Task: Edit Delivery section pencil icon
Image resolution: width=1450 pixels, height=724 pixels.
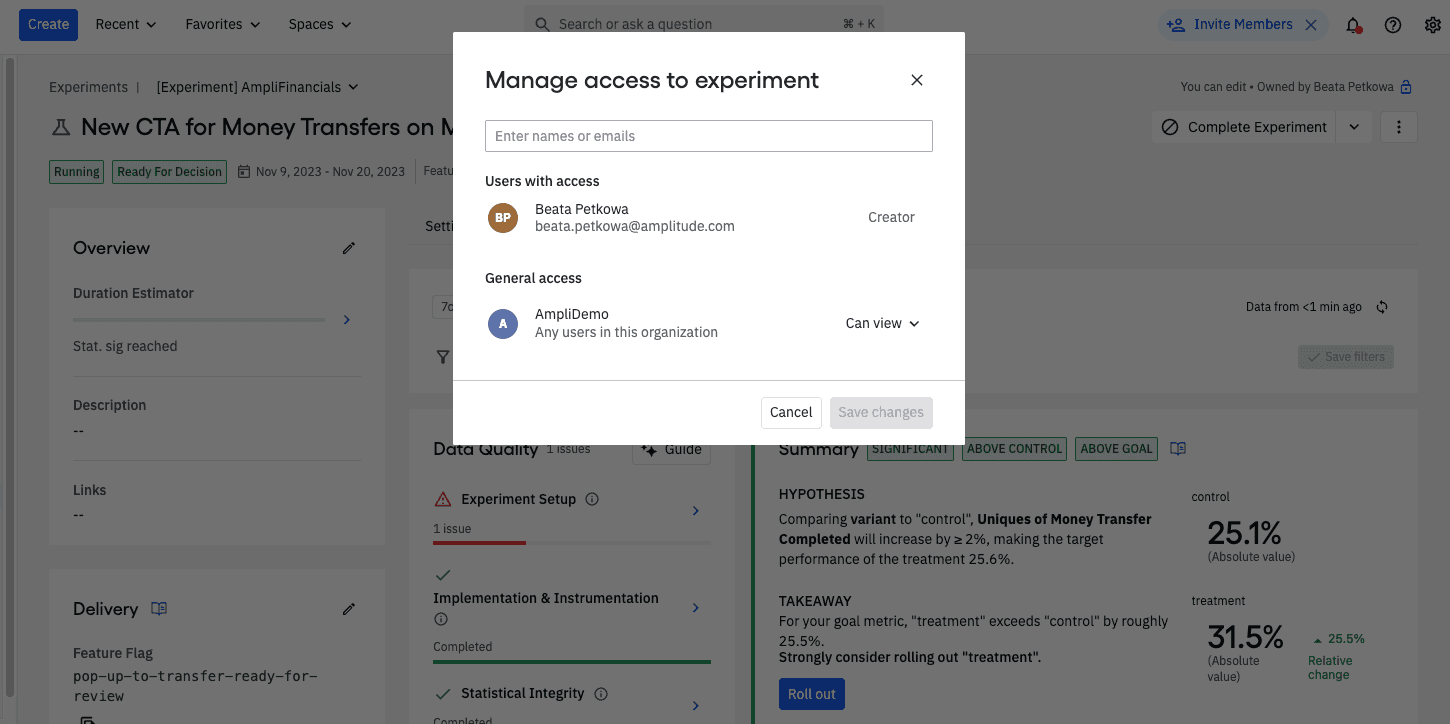Action: 349,609
